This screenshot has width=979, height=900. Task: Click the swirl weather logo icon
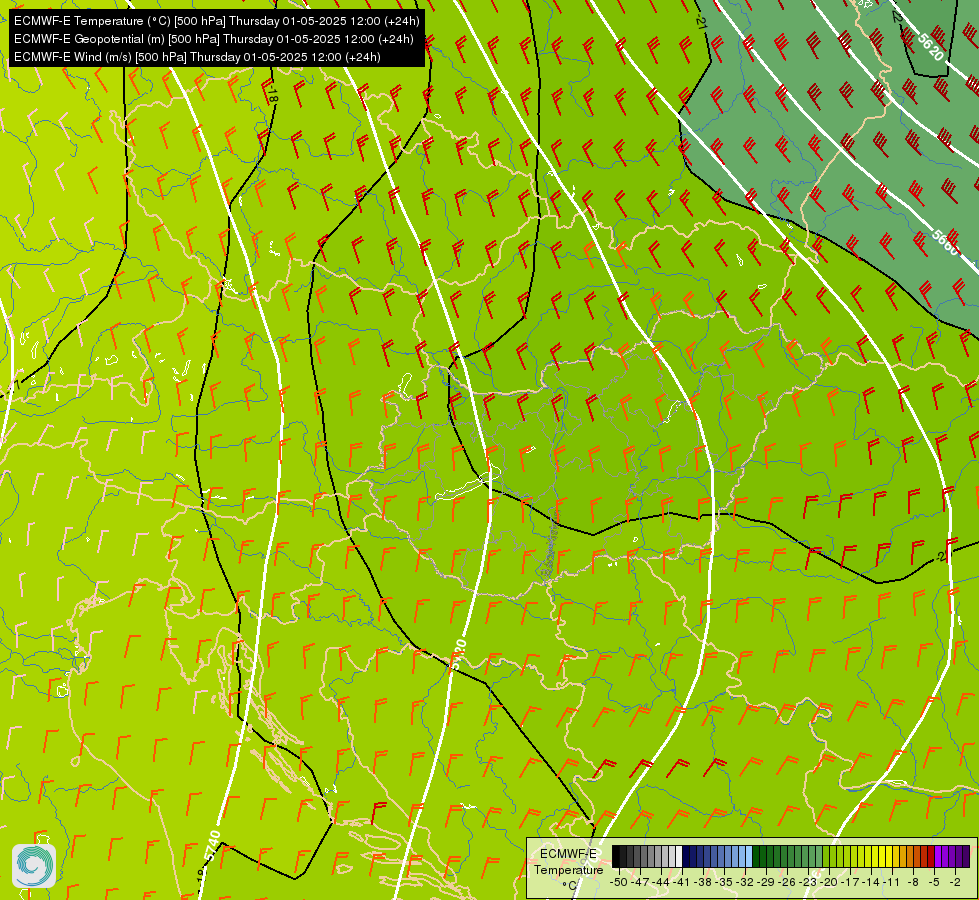pos(34,866)
